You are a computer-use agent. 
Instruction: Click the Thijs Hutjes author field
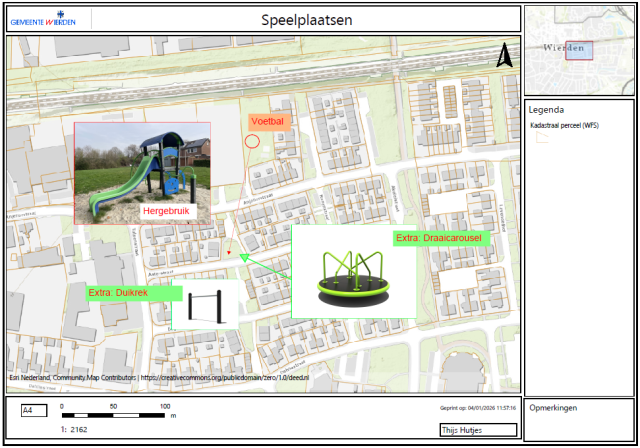(x=478, y=430)
